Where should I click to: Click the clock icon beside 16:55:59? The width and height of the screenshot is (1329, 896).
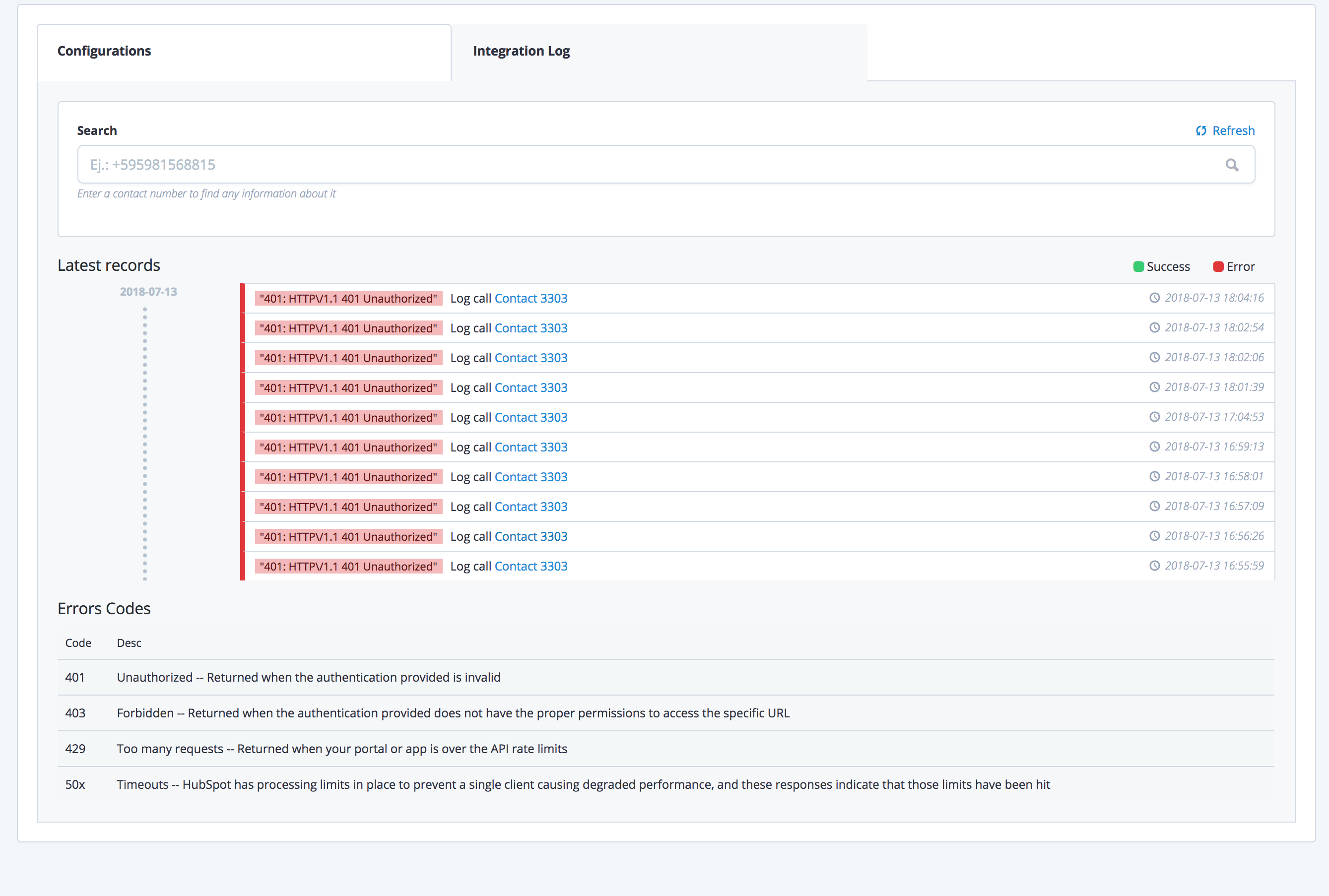tap(1155, 566)
